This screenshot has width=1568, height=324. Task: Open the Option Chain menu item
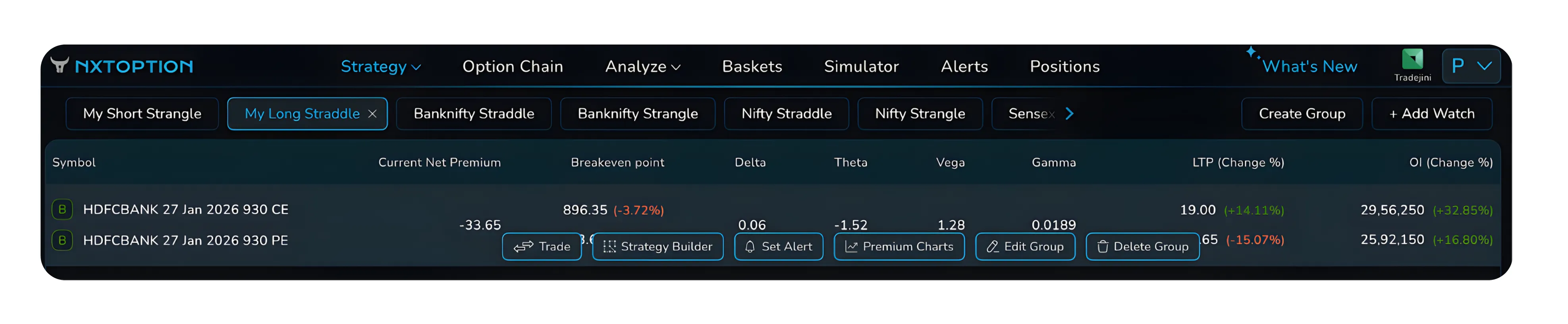click(x=513, y=66)
